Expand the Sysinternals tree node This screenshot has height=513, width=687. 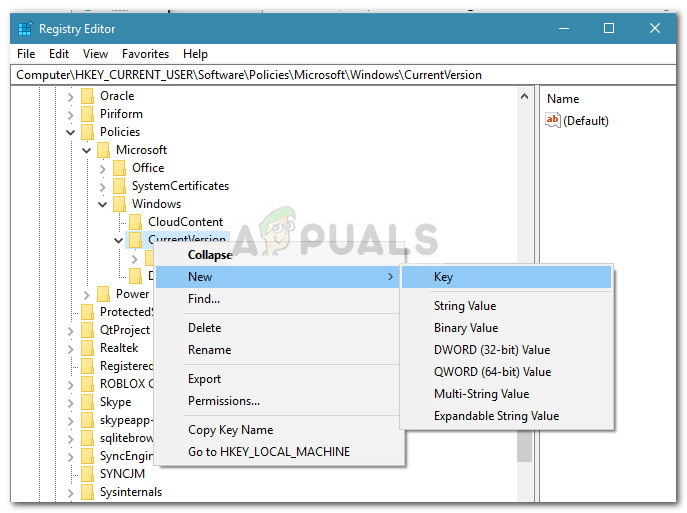coord(70,492)
